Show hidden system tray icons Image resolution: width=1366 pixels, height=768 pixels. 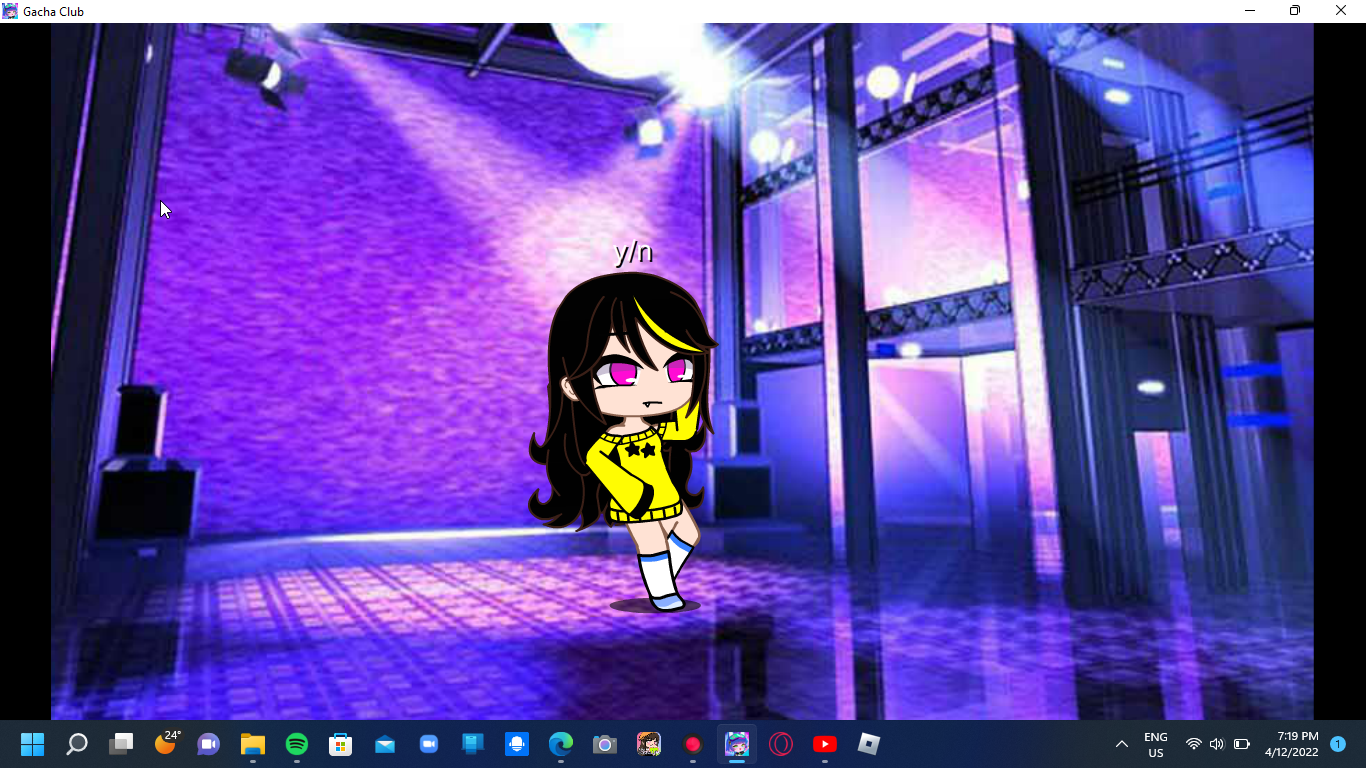(1122, 744)
